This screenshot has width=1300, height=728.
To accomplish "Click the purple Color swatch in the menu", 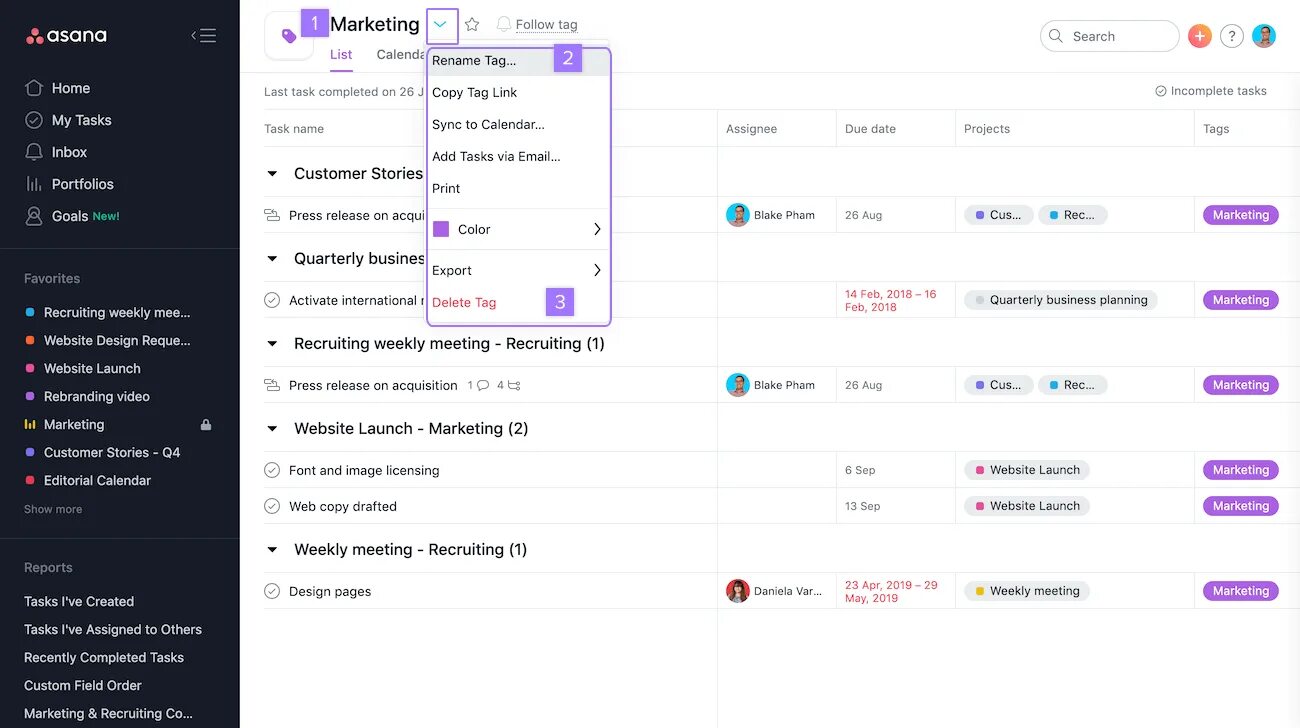I will [441, 229].
